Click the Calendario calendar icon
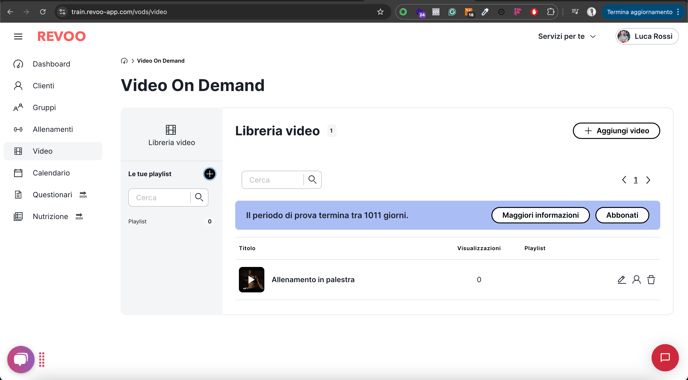This screenshot has width=688, height=380. tap(18, 173)
